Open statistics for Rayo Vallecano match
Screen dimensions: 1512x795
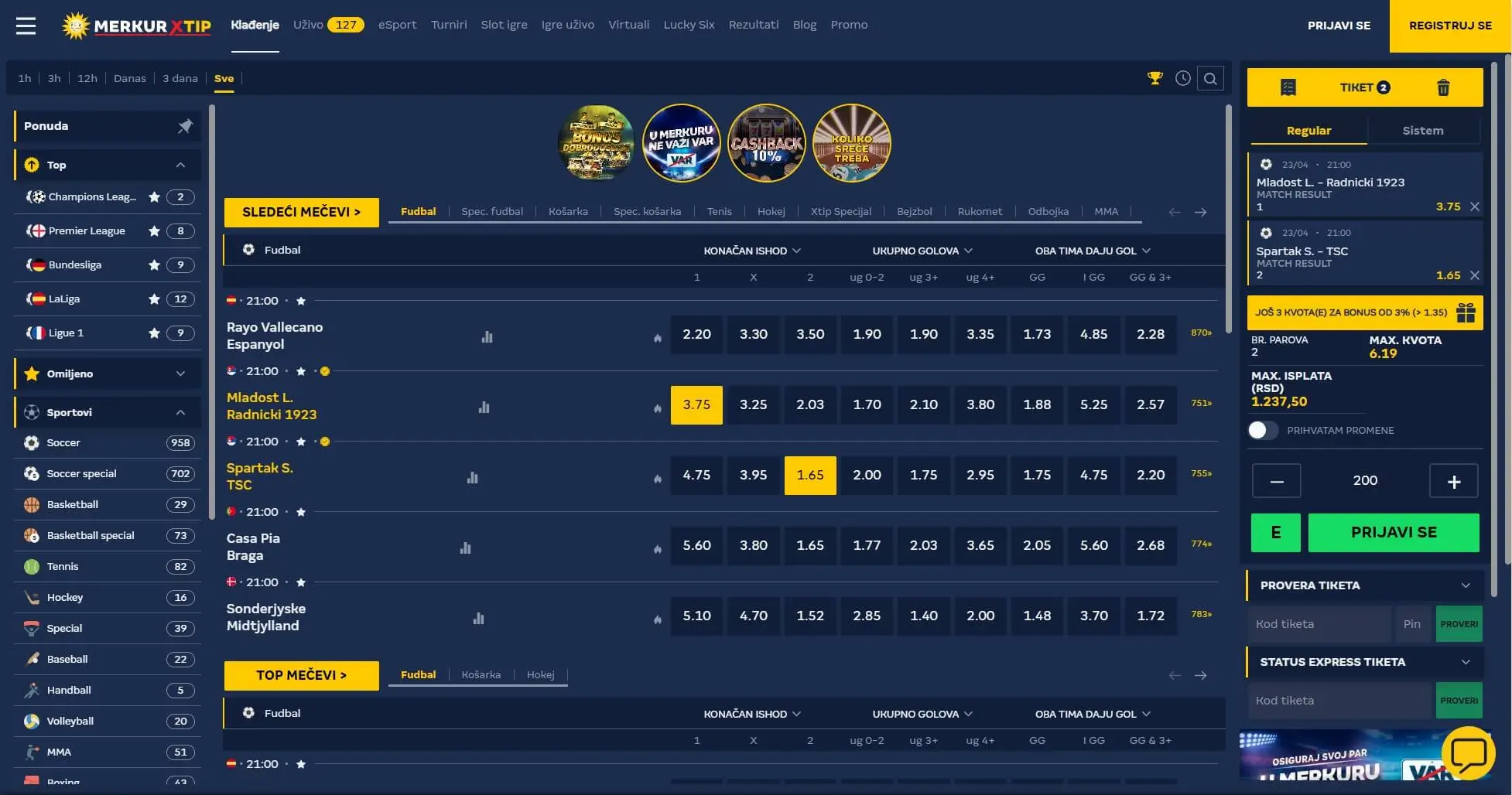(x=487, y=336)
